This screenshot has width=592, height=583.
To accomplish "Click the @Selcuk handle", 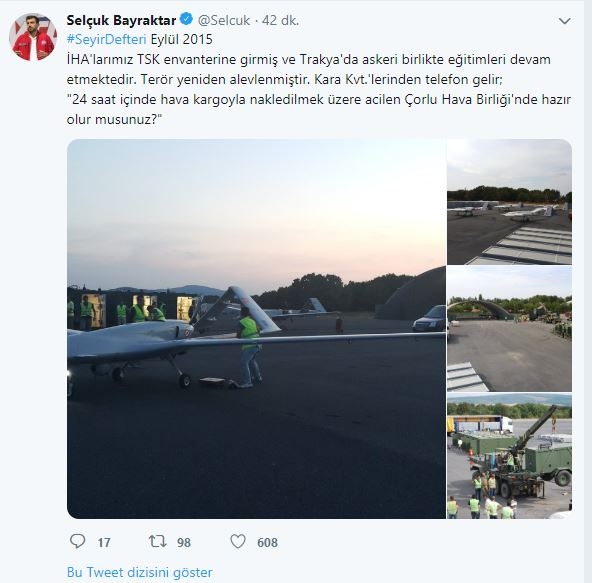I will (x=224, y=20).
